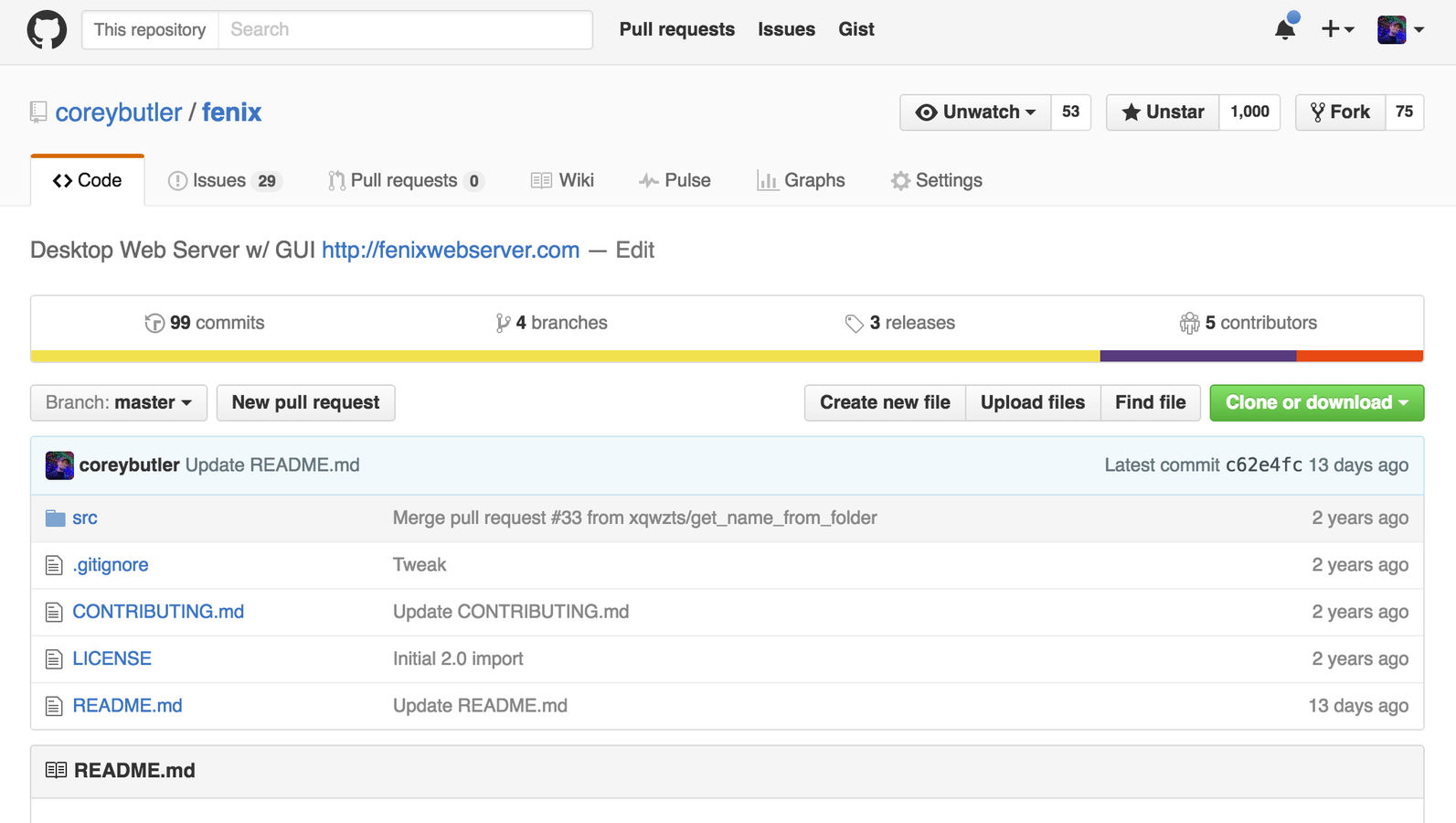1456x823 pixels.
Task: Open Issues in top navigation
Action: (786, 29)
